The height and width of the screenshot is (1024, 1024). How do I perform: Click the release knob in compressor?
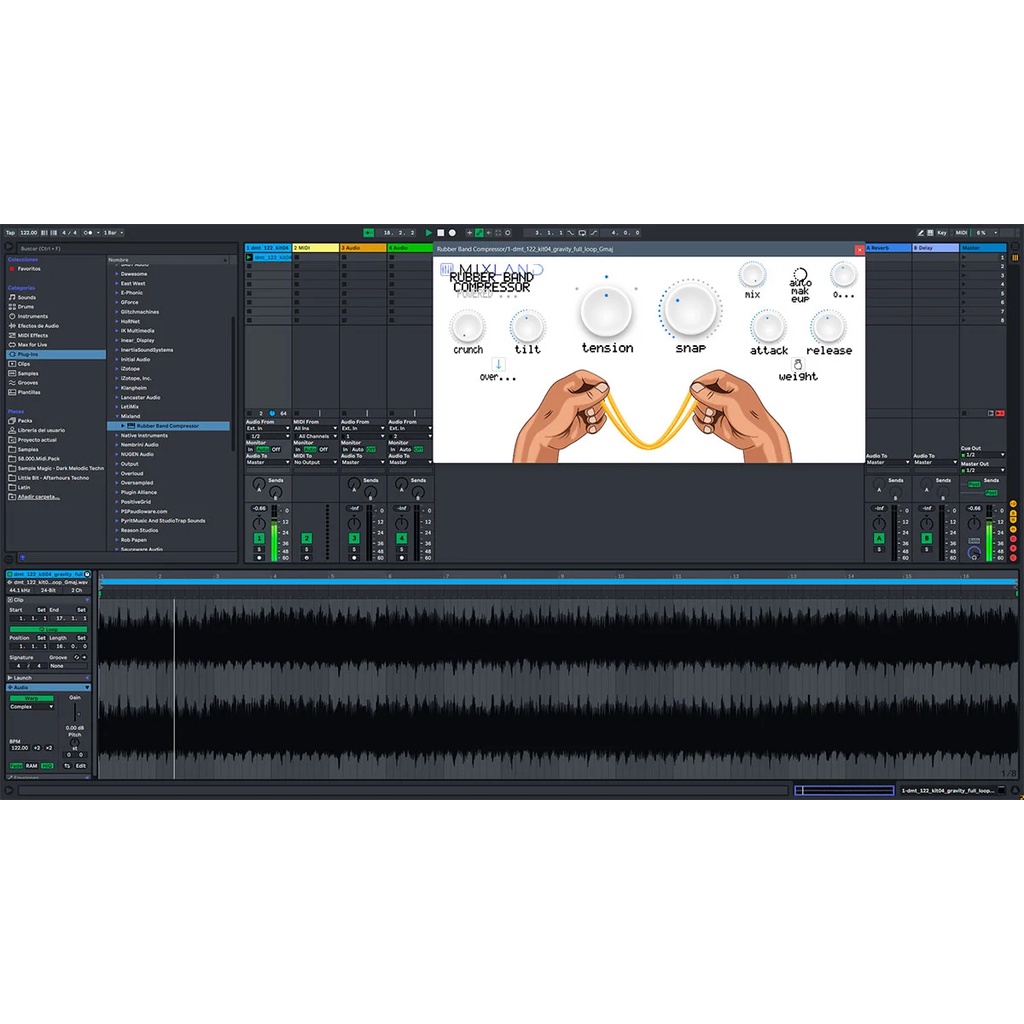(828, 327)
